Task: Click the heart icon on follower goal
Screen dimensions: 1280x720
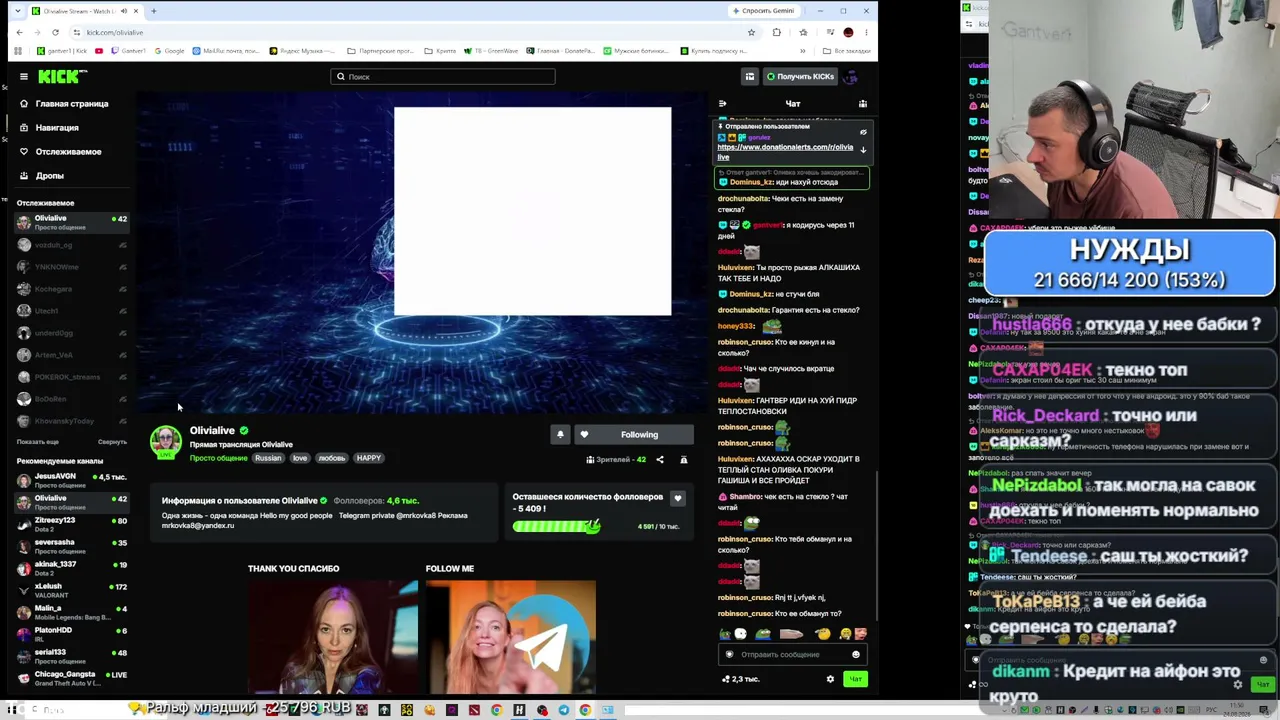Action: point(678,498)
